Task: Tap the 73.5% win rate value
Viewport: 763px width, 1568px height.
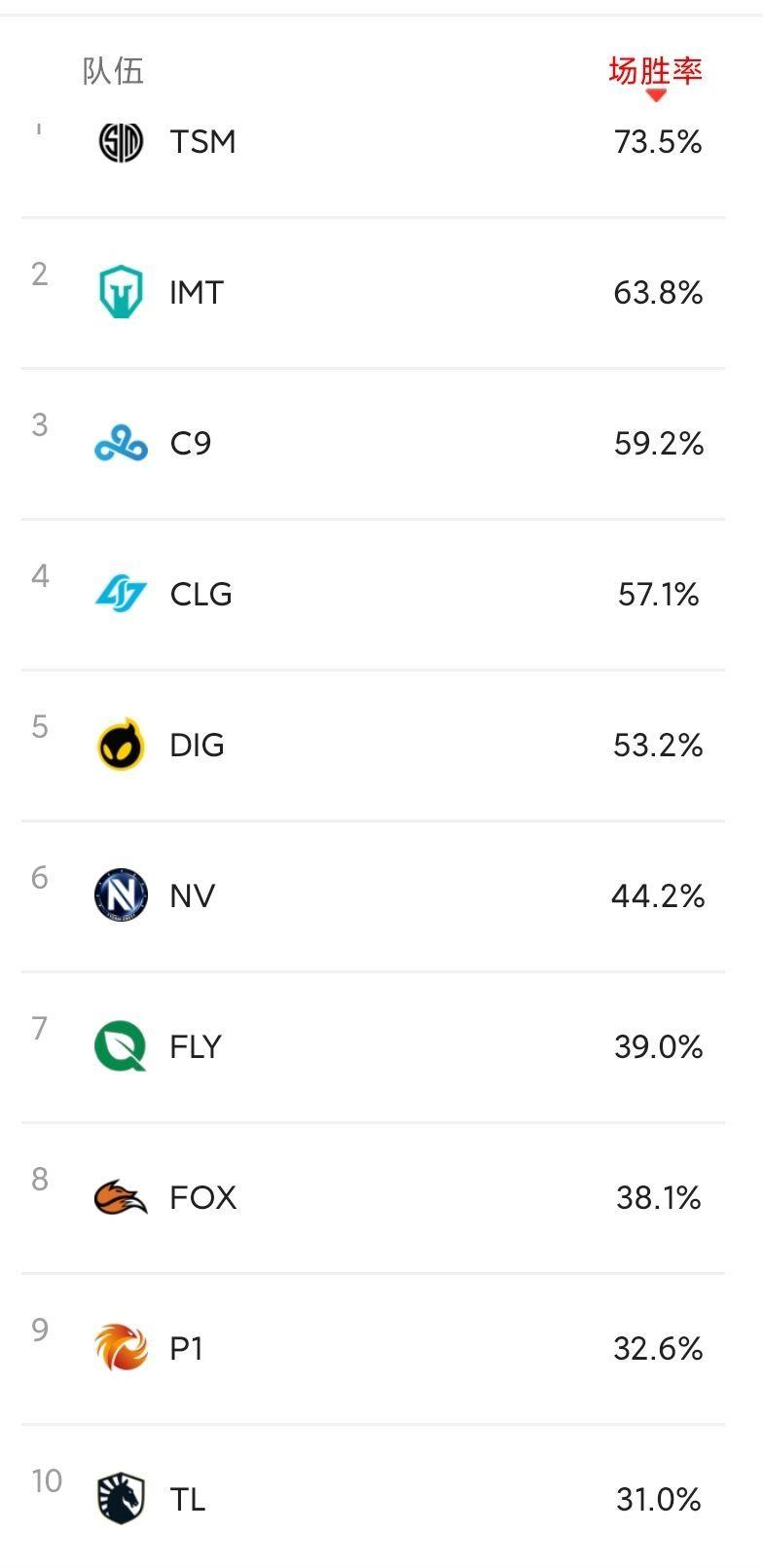Action: coord(659,142)
